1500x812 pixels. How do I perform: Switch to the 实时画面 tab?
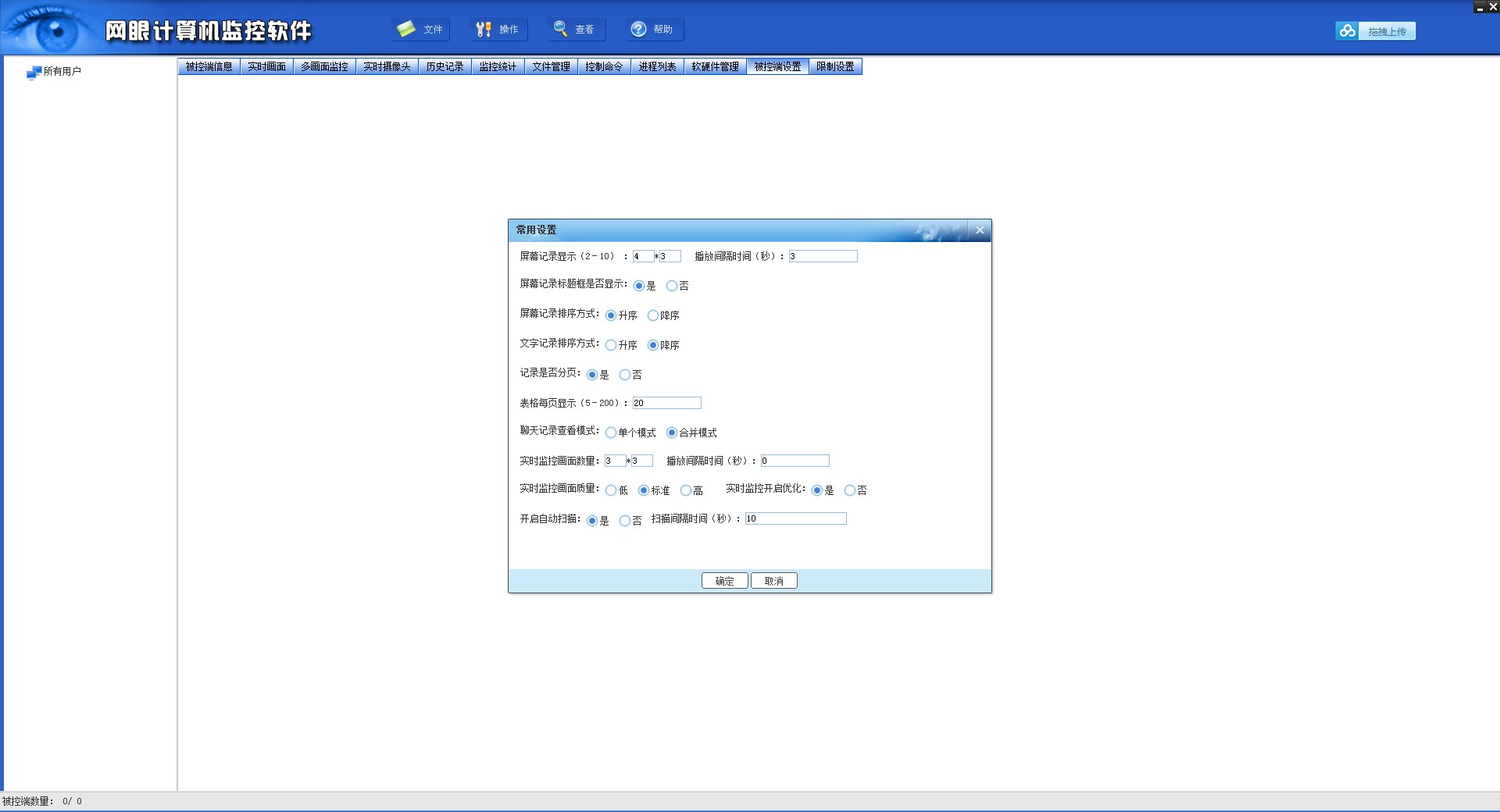266,67
